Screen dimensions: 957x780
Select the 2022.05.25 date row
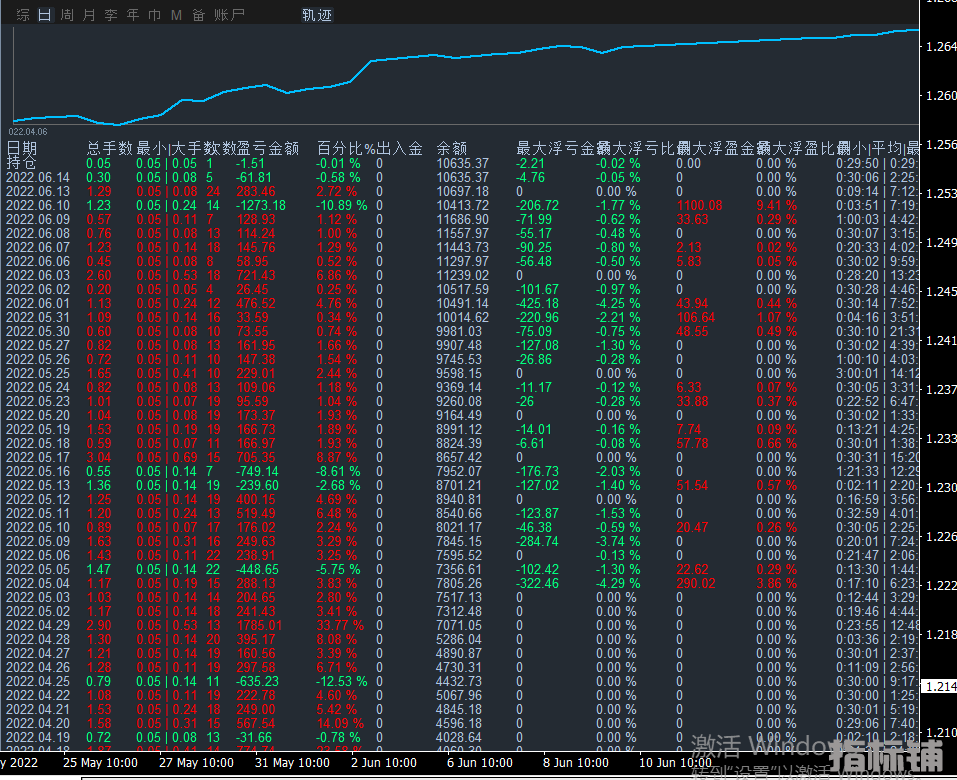[38, 374]
